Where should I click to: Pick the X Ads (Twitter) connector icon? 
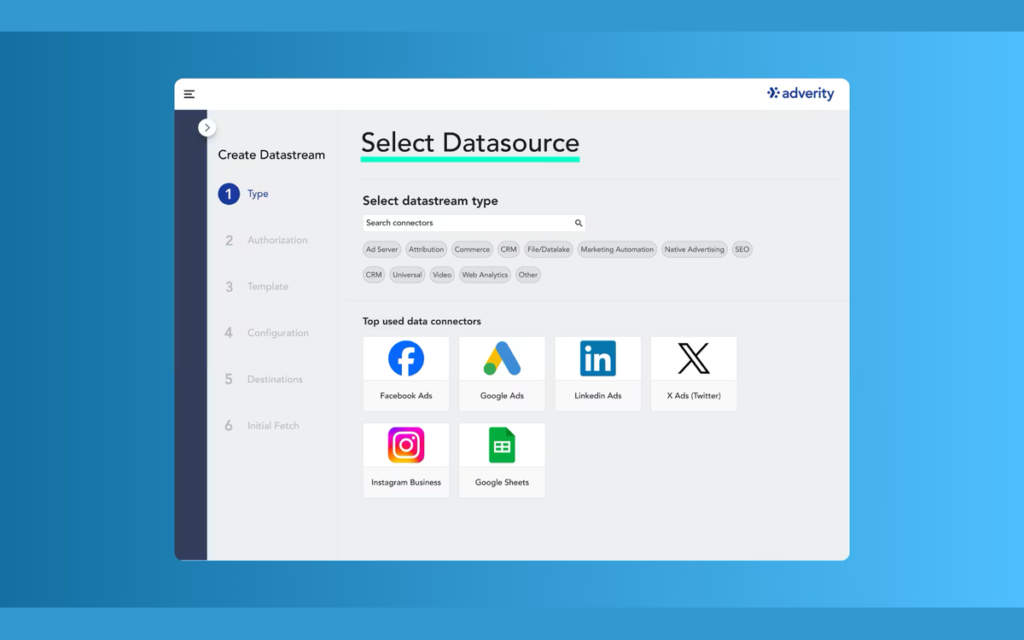click(694, 359)
